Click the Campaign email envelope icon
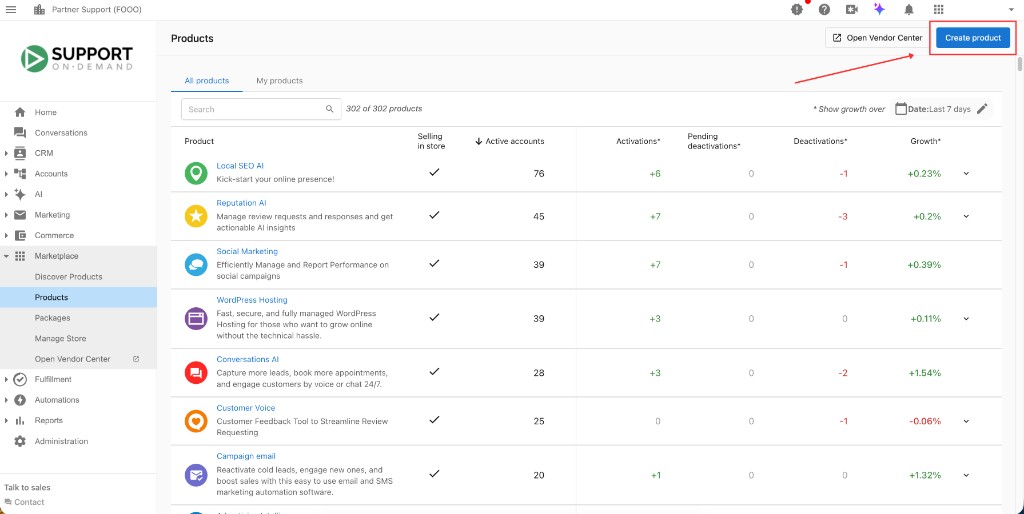The height and width of the screenshot is (514, 1024). click(x=196, y=475)
